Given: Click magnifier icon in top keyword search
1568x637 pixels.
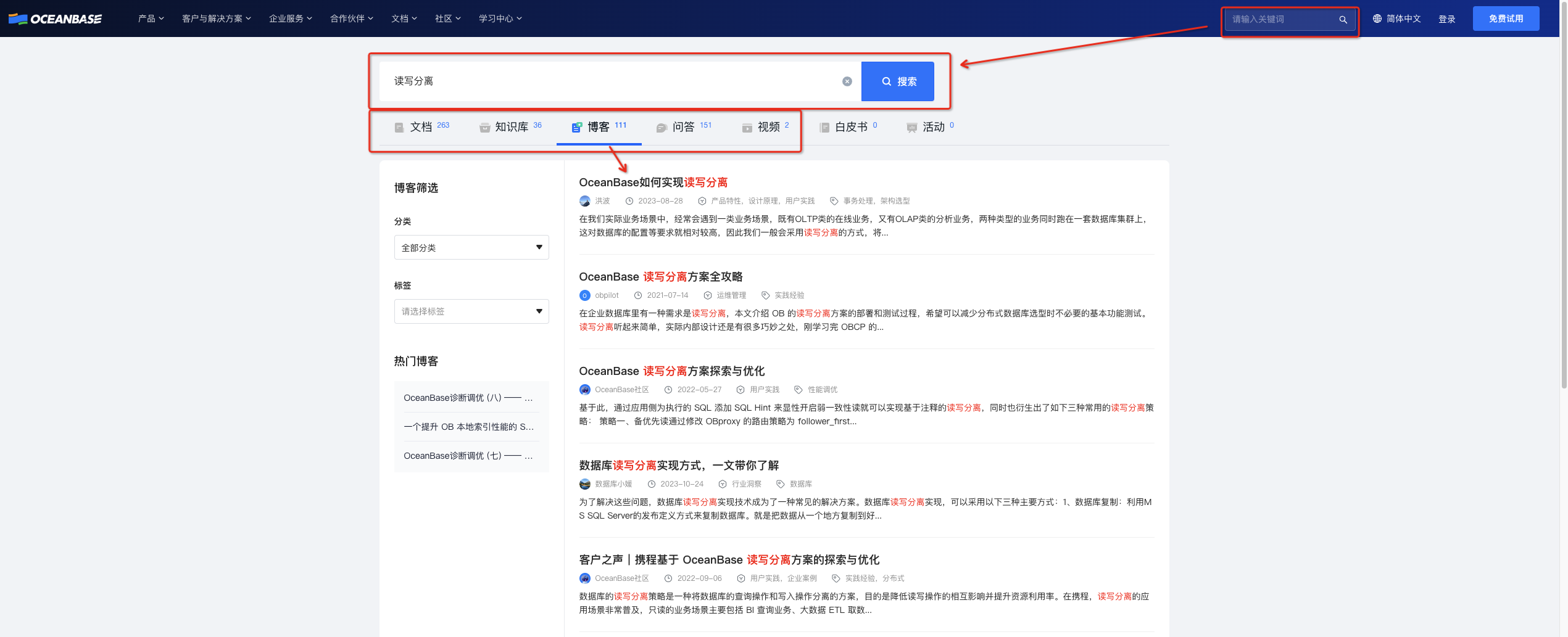Looking at the screenshot, I should tap(1343, 20).
